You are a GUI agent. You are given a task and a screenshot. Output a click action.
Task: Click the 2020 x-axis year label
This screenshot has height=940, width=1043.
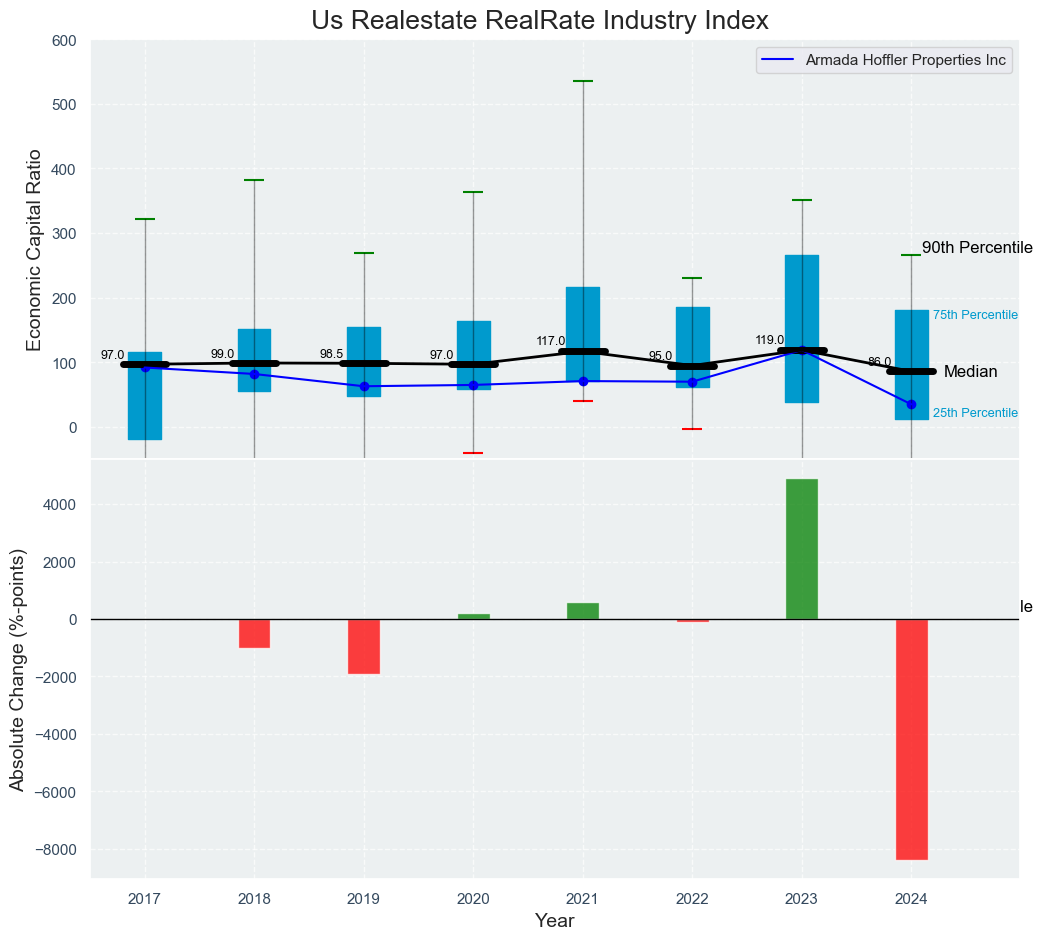[x=473, y=899]
